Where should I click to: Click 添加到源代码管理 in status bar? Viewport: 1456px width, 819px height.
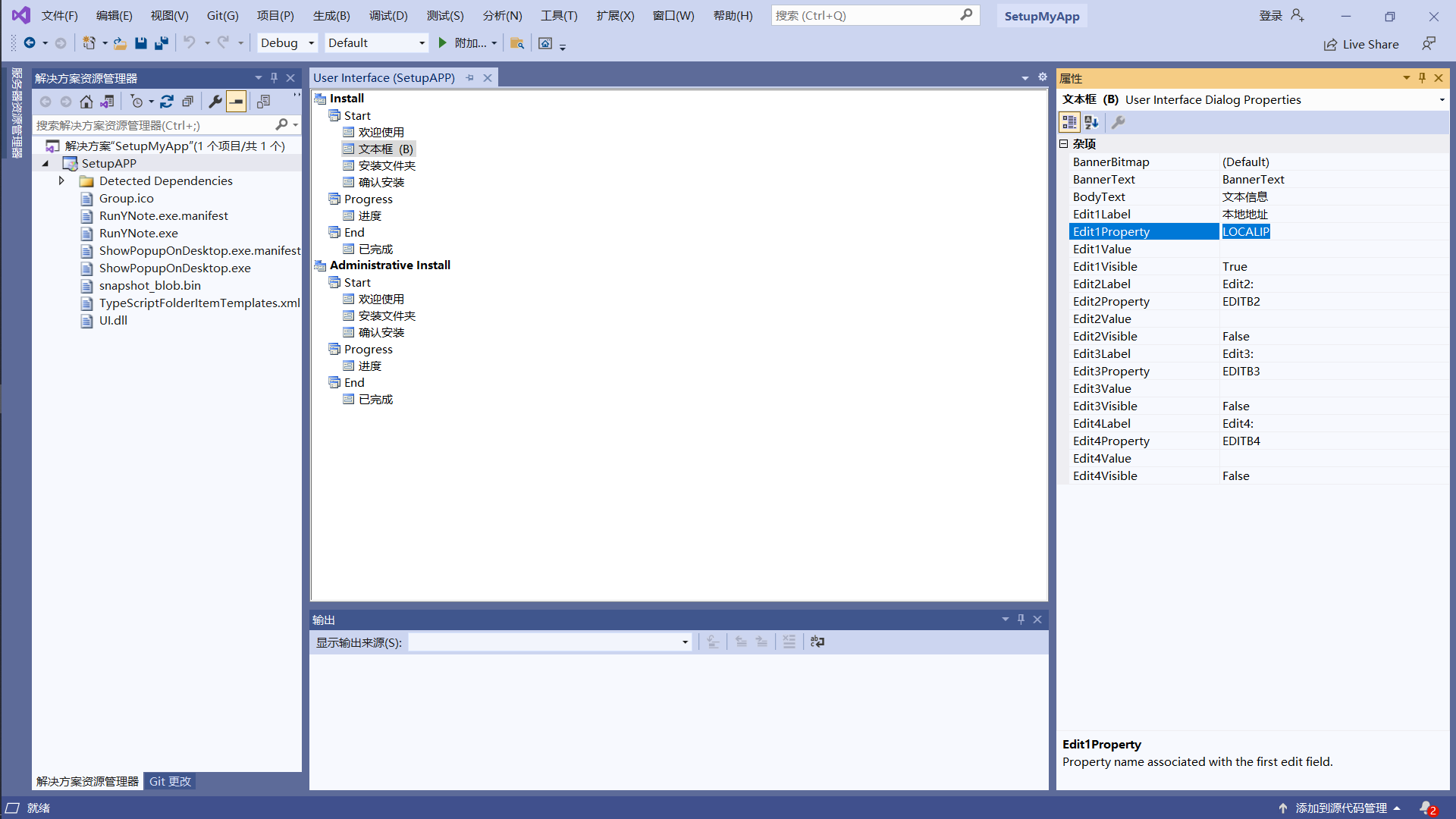[1341, 808]
